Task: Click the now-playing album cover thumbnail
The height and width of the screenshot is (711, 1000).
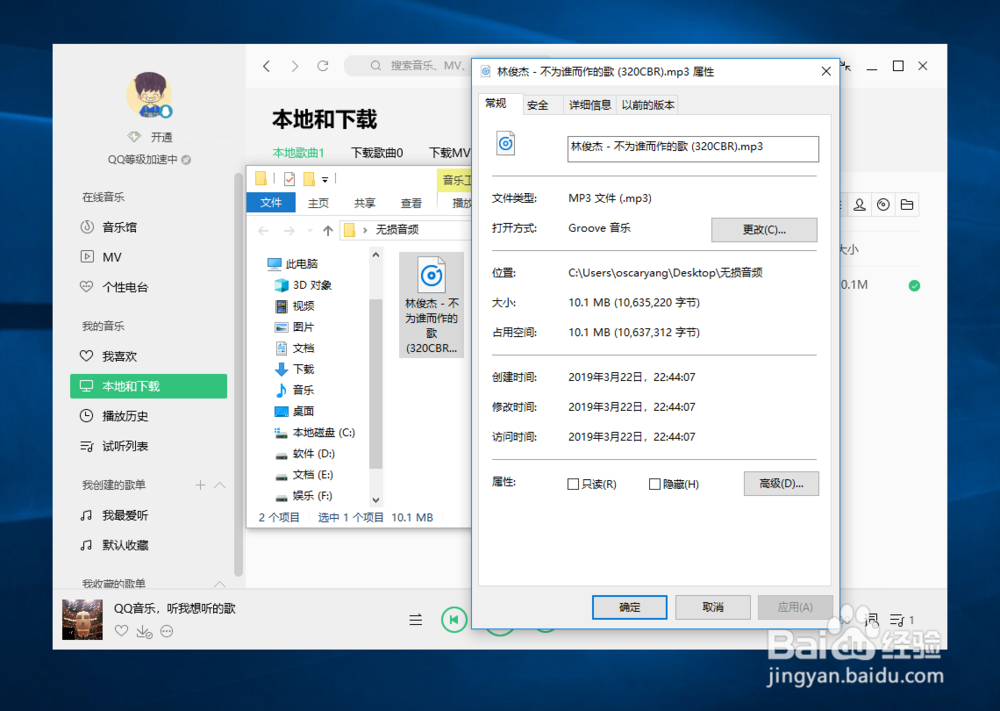Action: tap(82, 619)
